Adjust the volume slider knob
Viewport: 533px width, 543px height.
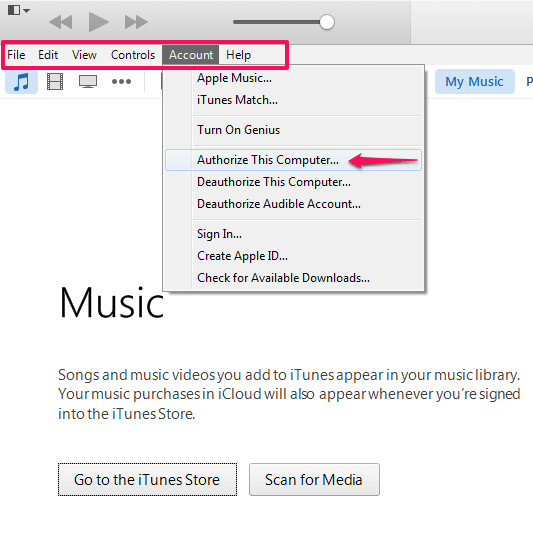pyautogui.click(x=327, y=22)
